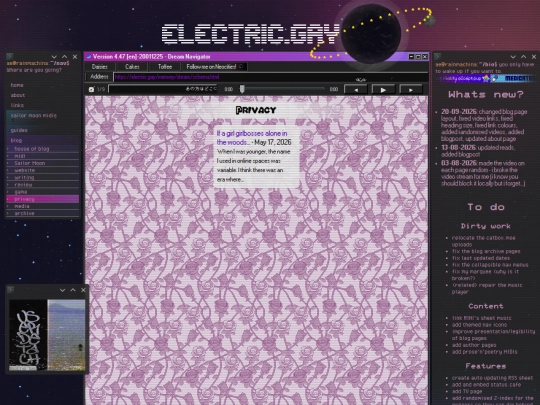The image size is (540, 405).
Task: Expand the archive blog category arrow
Action: click(8, 214)
